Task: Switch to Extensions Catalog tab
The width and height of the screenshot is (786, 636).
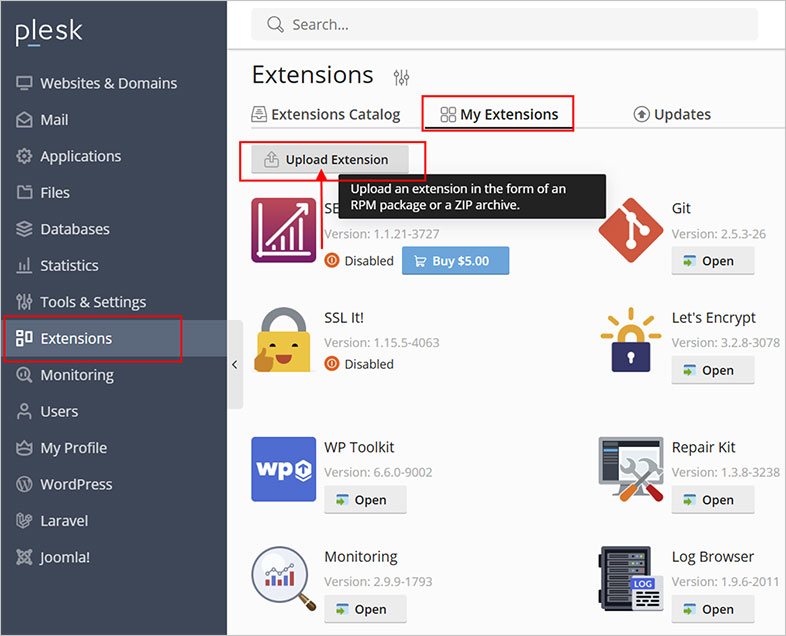Action: [326, 114]
